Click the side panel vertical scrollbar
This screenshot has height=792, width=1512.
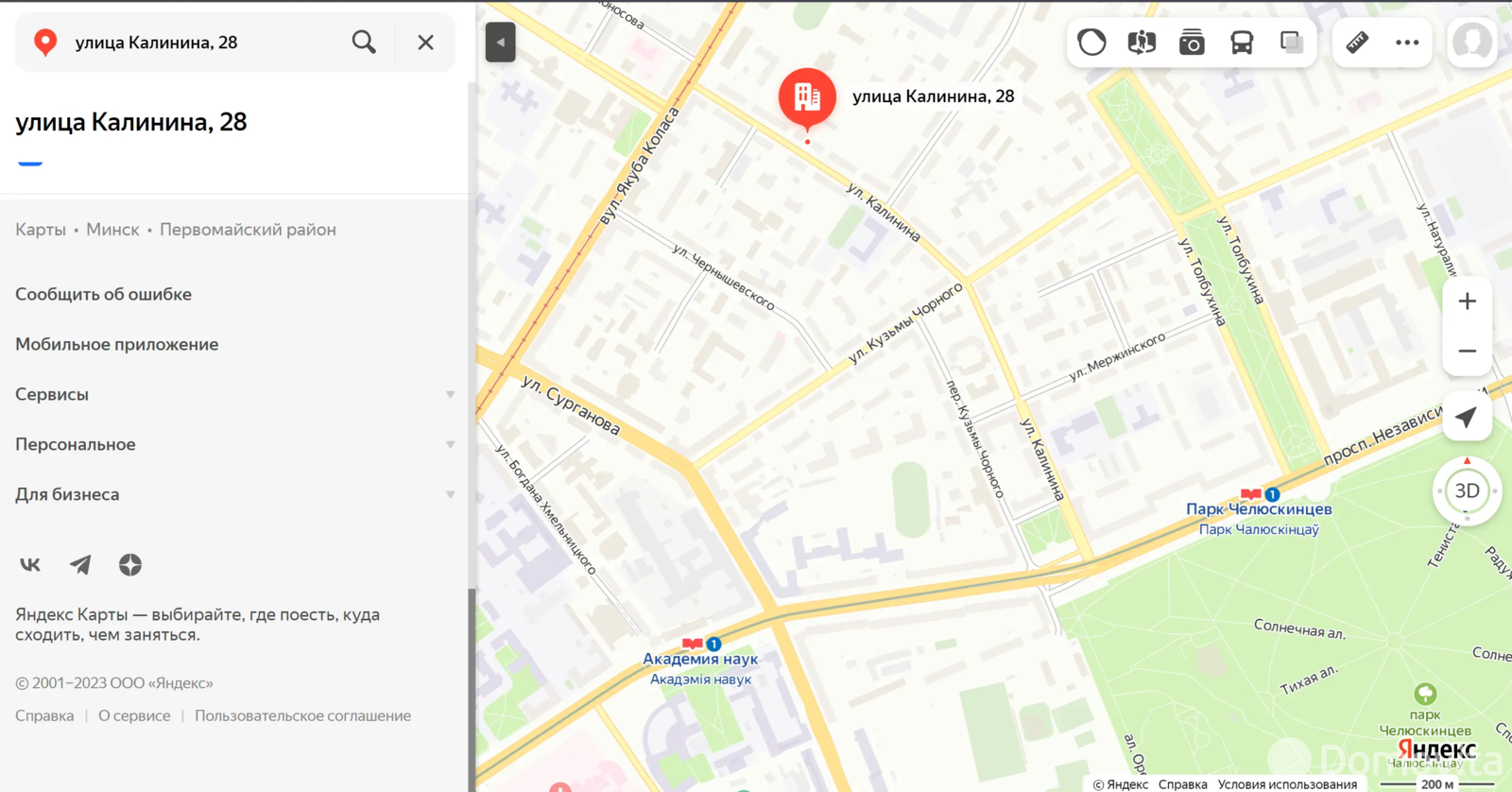pos(472,688)
